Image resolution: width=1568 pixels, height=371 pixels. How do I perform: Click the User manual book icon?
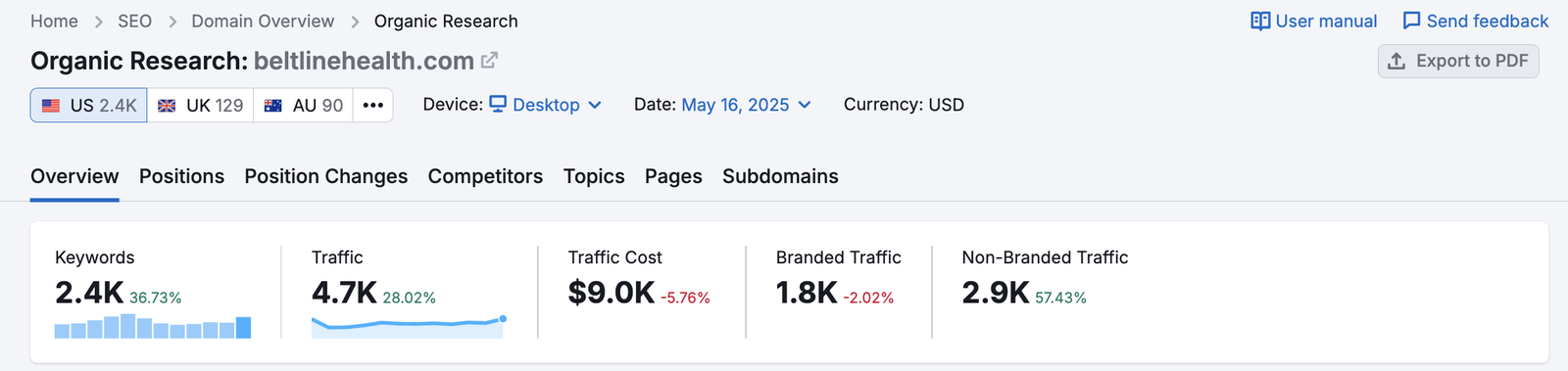point(1260,22)
